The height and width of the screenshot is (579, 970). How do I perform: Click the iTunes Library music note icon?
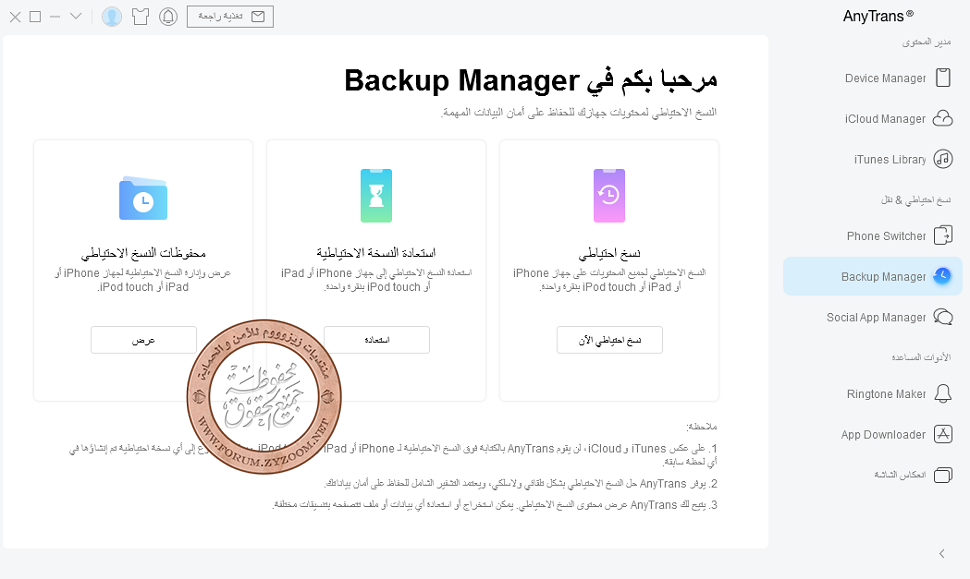pos(943,160)
